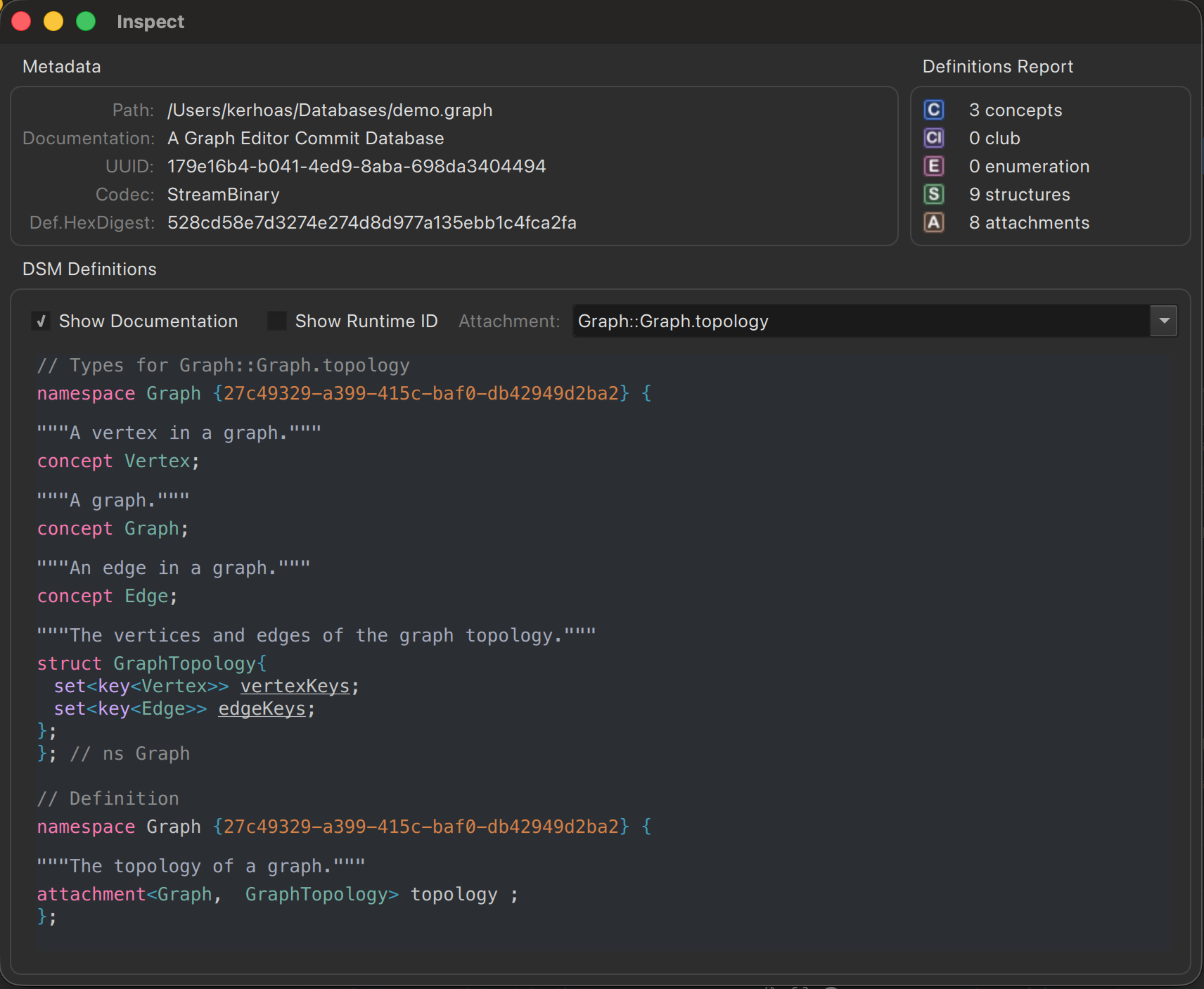Click the underlined edgeKeys field name
Screen dimensions: 1204x989
pyautogui.click(x=262, y=708)
